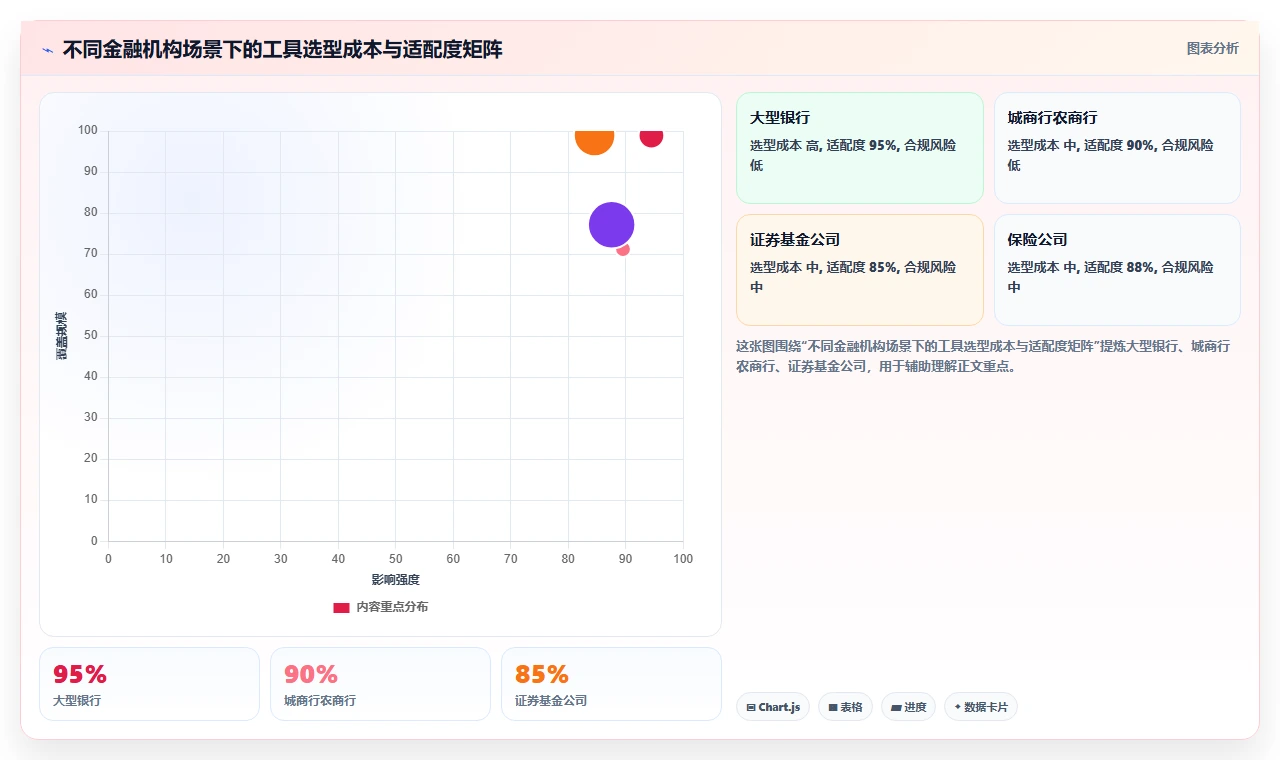Click the chart title text
This screenshot has width=1280, height=760.
tap(282, 49)
